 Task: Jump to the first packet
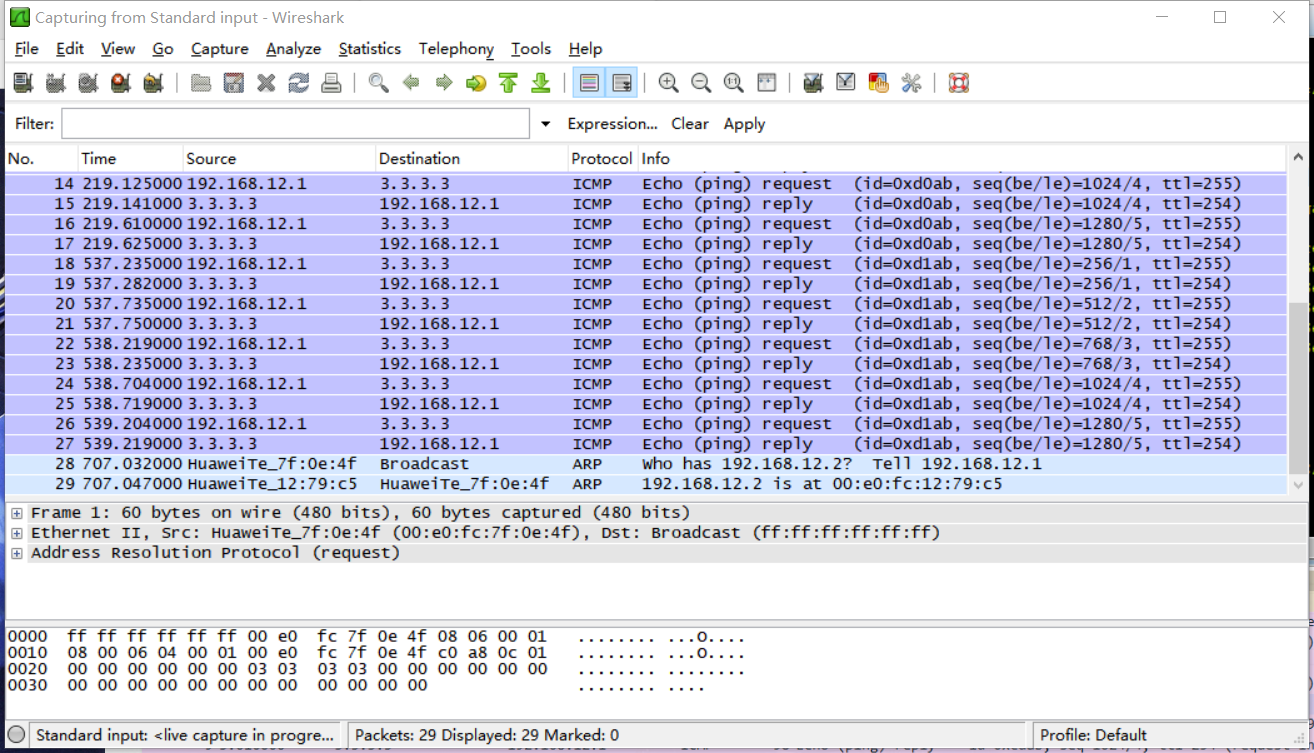[x=508, y=83]
